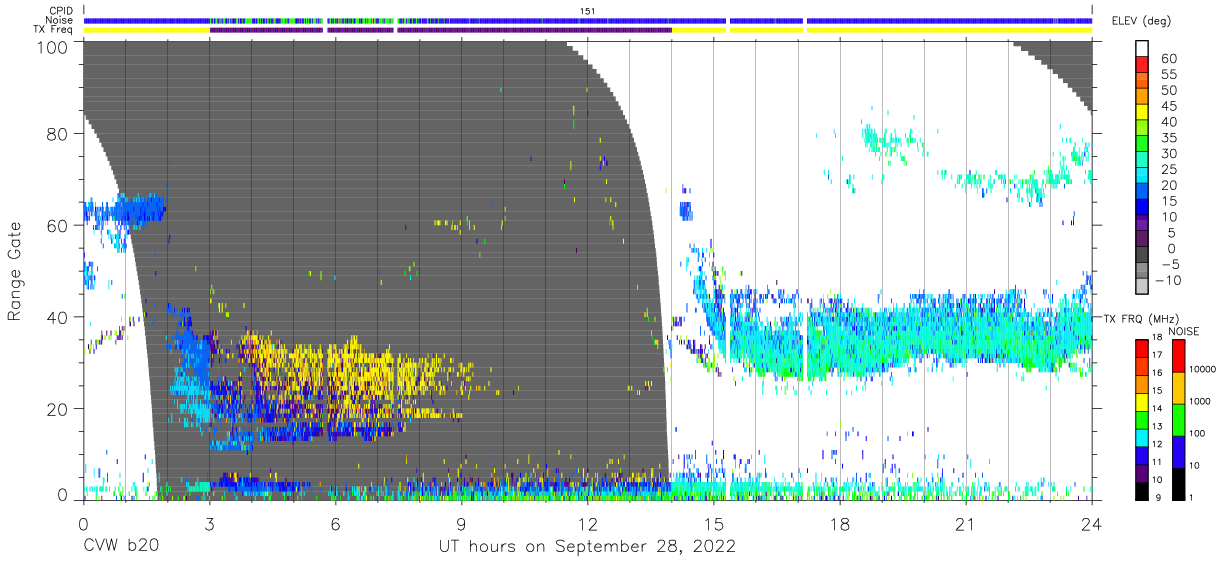Click the 100 tick on Range Gate axis
This screenshot has height=567, width=1228.
click(x=51, y=48)
